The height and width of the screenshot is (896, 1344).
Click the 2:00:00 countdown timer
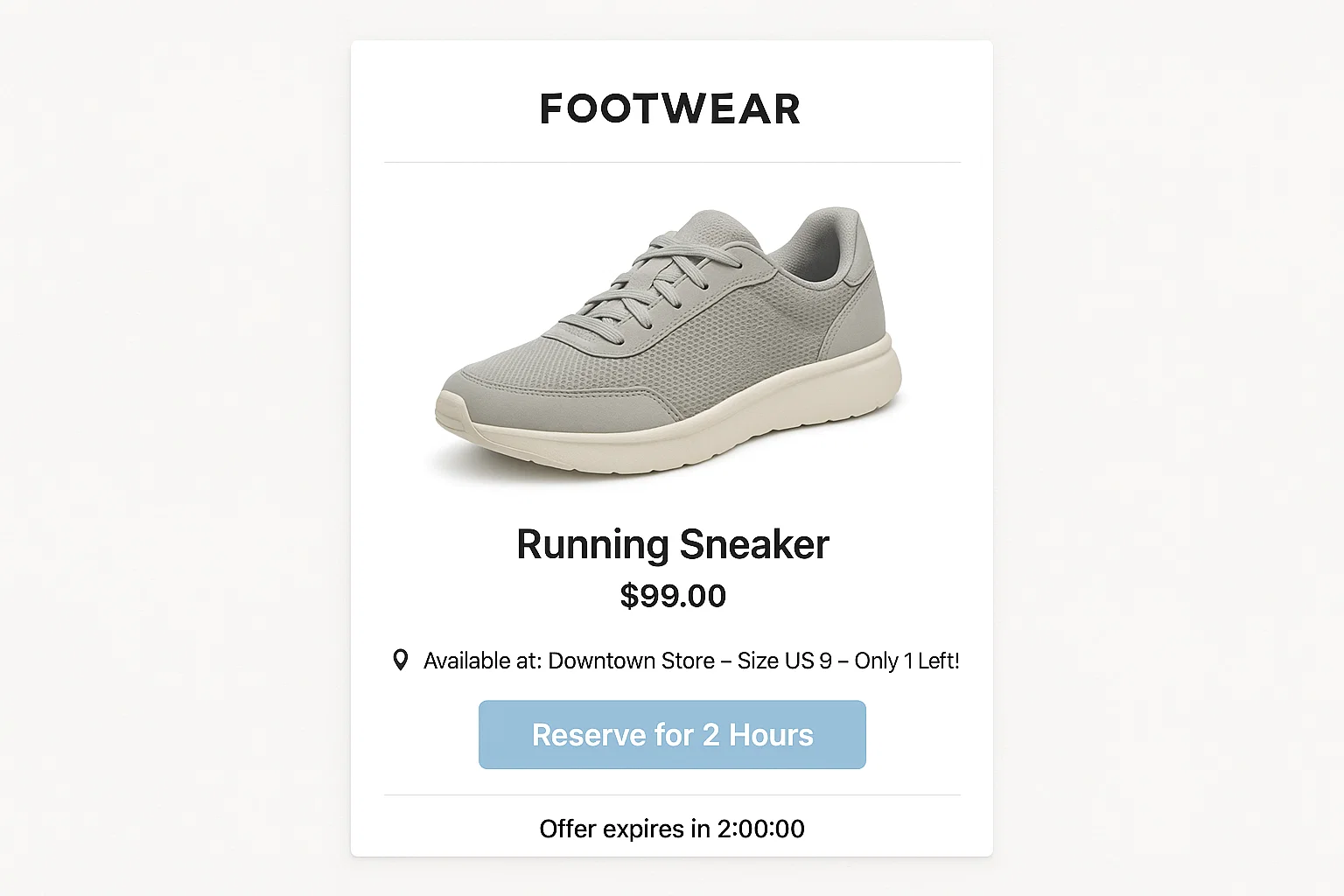coord(760,829)
